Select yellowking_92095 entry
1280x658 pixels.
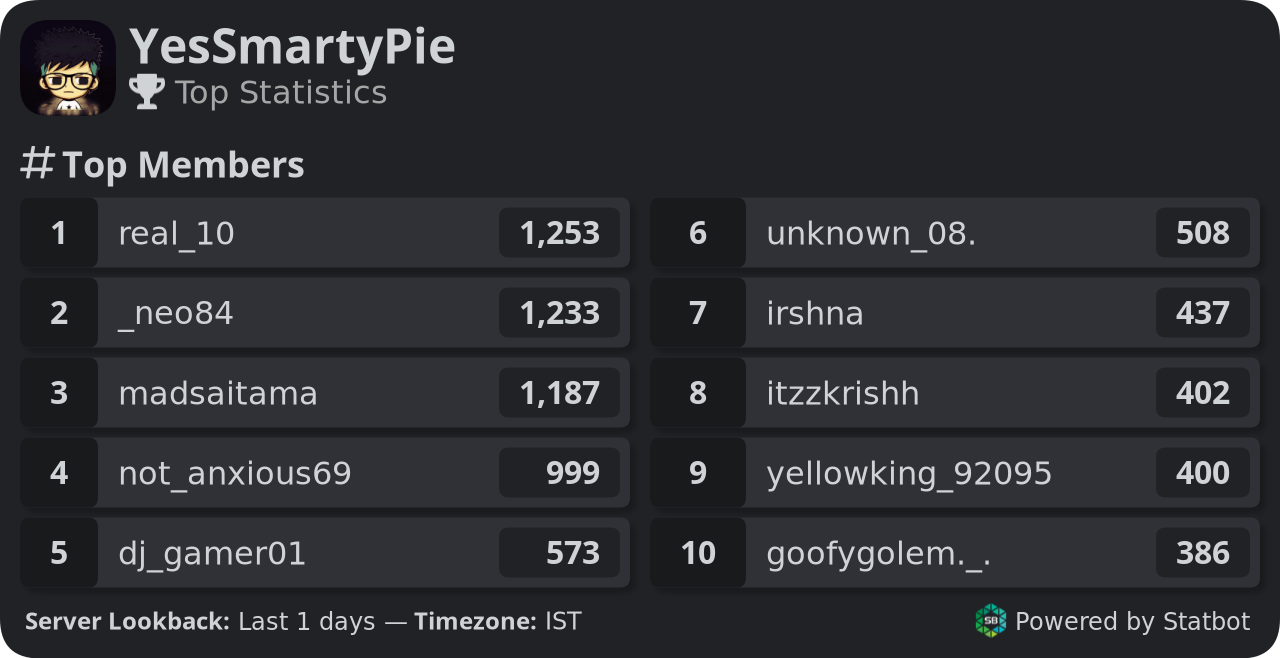pyautogui.click(x=955, y=473)
